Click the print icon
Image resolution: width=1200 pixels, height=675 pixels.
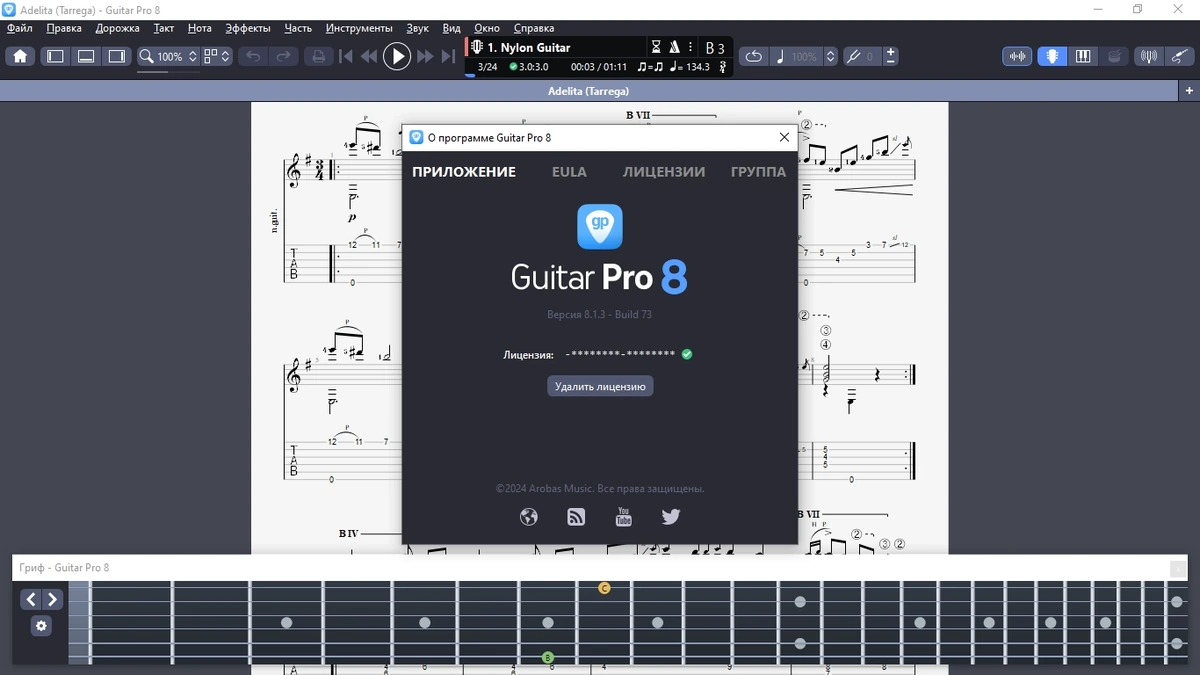(x=318, y=57)
